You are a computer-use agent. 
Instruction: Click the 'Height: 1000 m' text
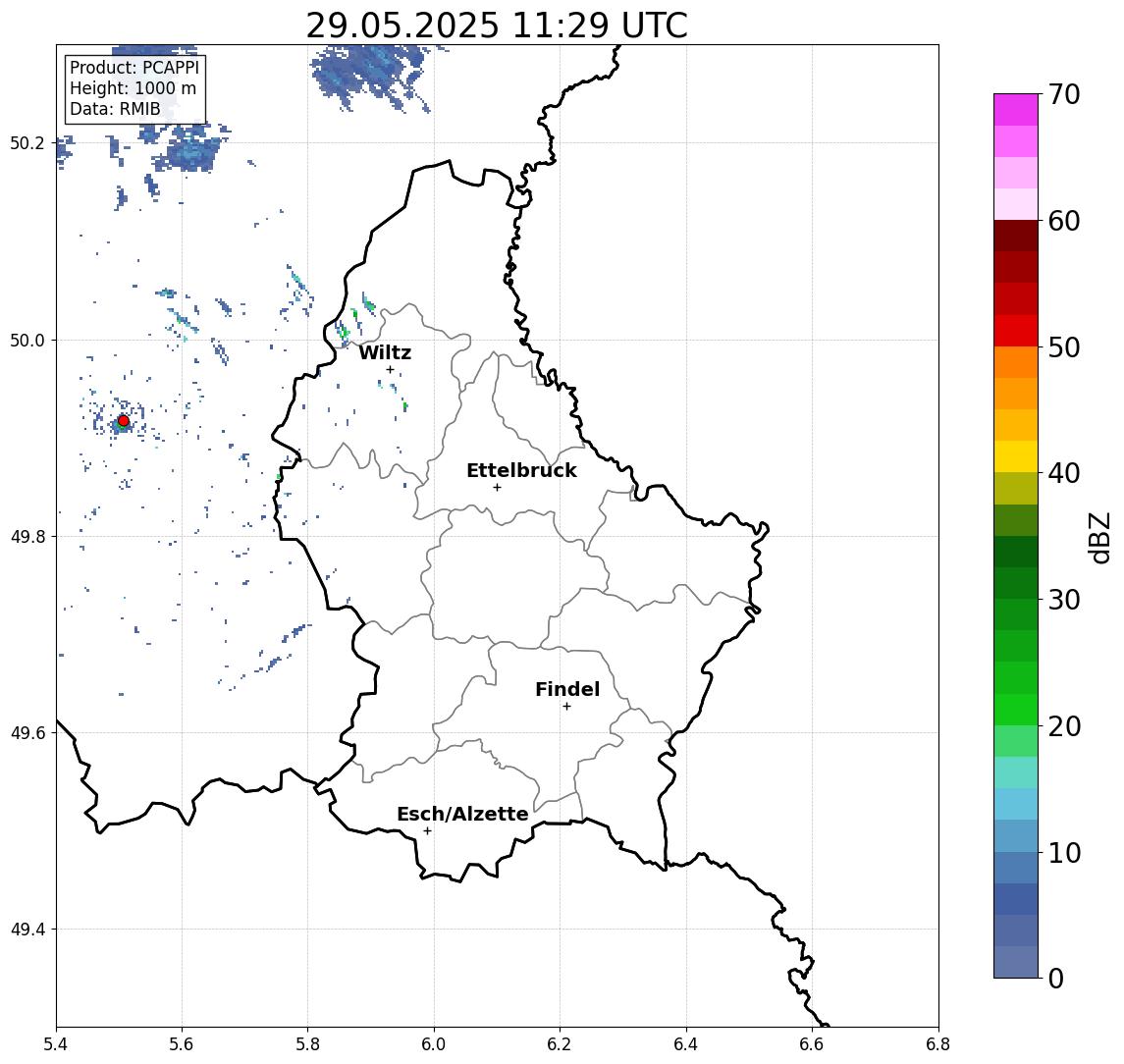(x=133, y=89)
